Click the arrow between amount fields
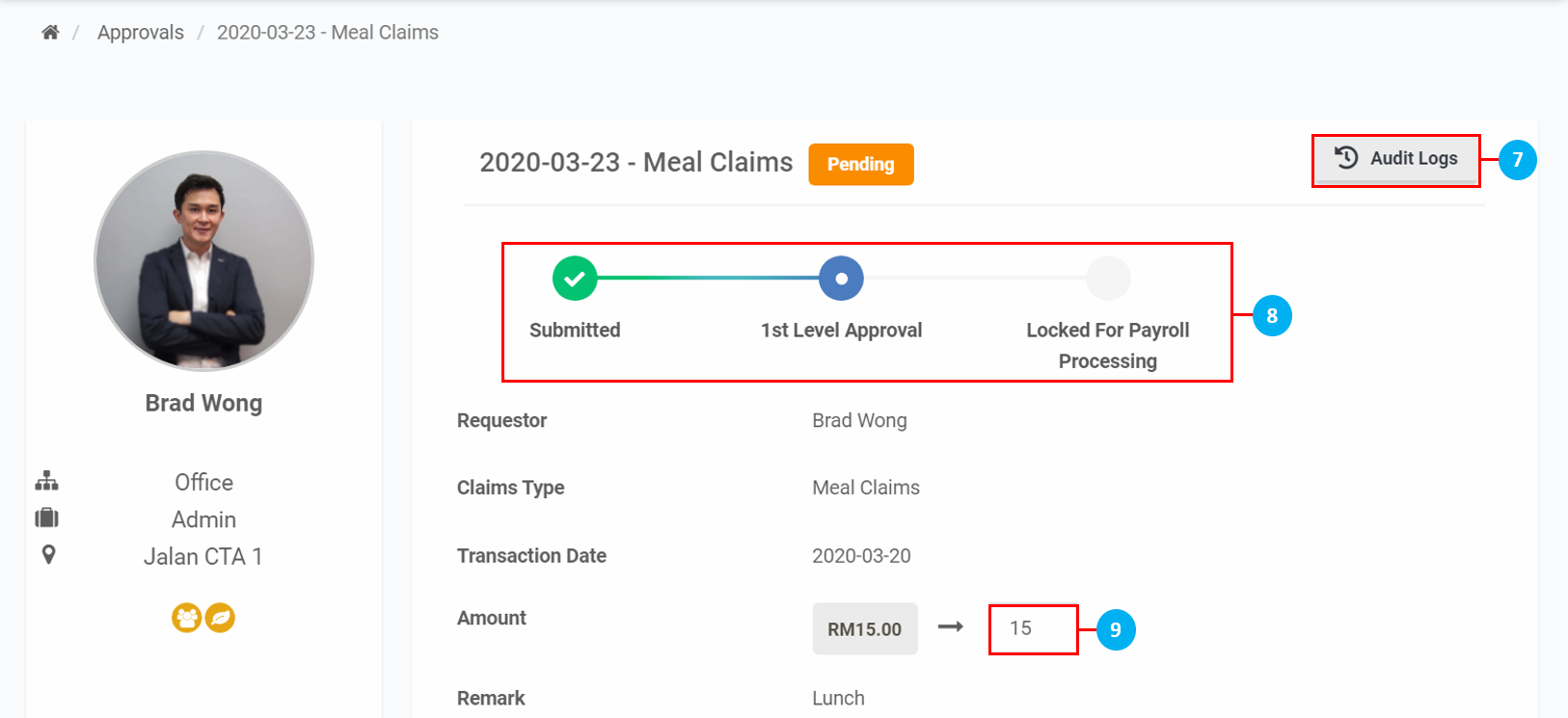 [x=951, y=627]
